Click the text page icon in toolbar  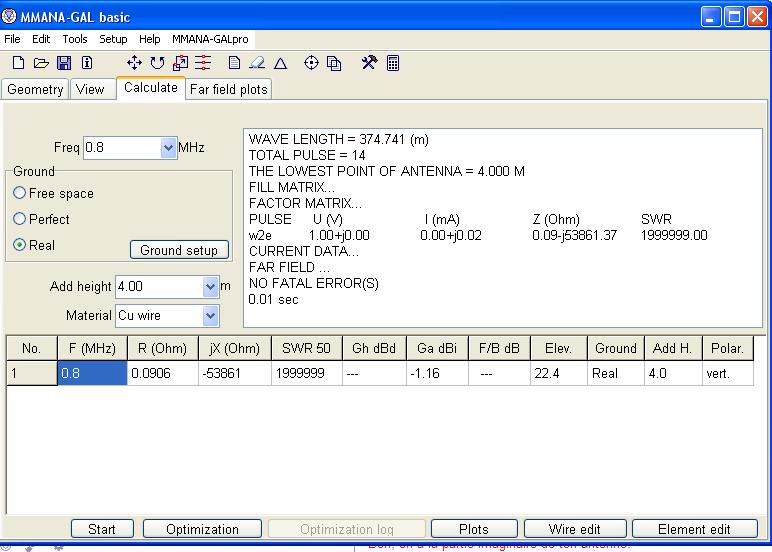click(x=234, y=63)
